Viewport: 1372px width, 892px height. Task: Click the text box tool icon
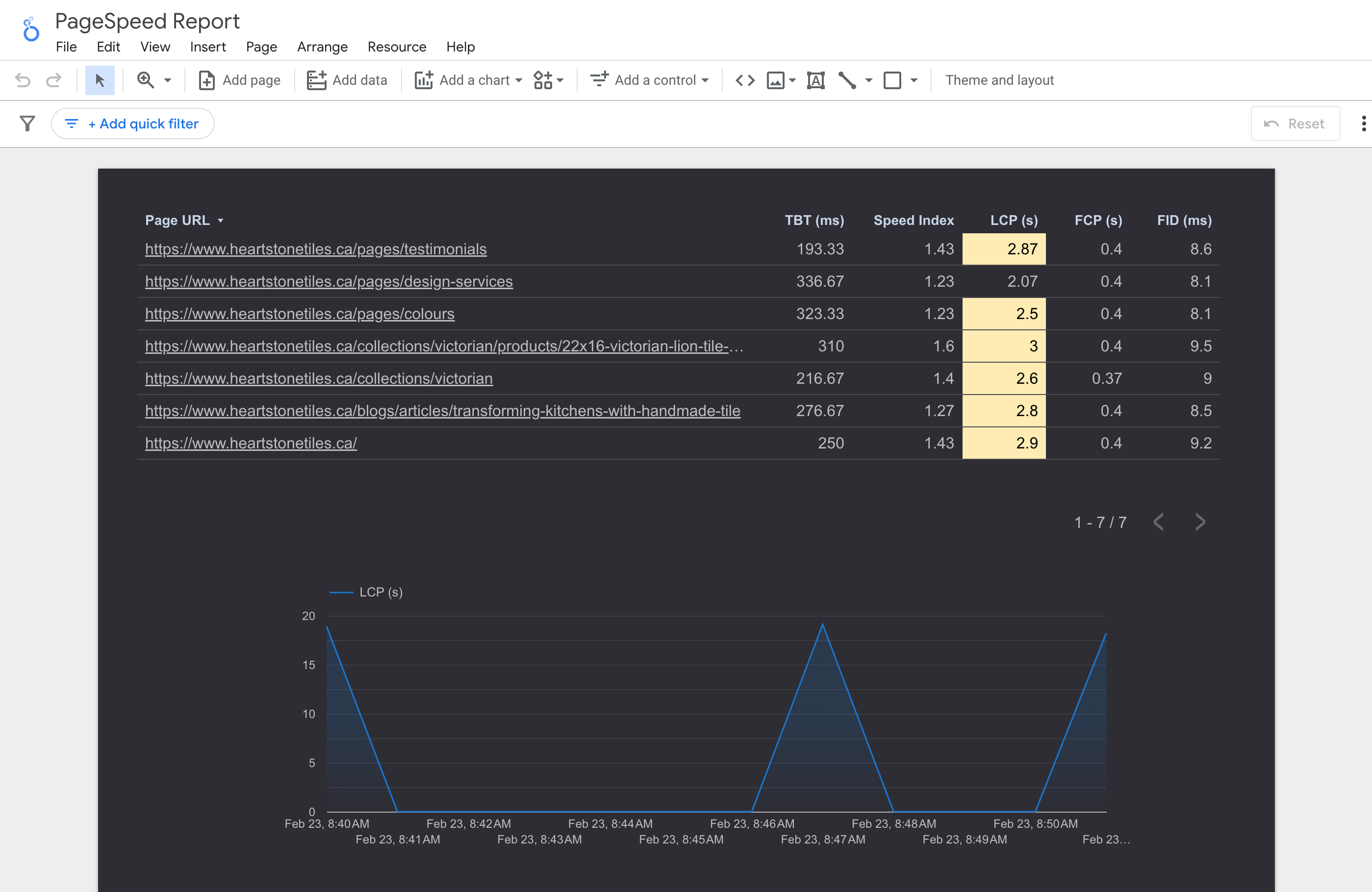[816, 80]
